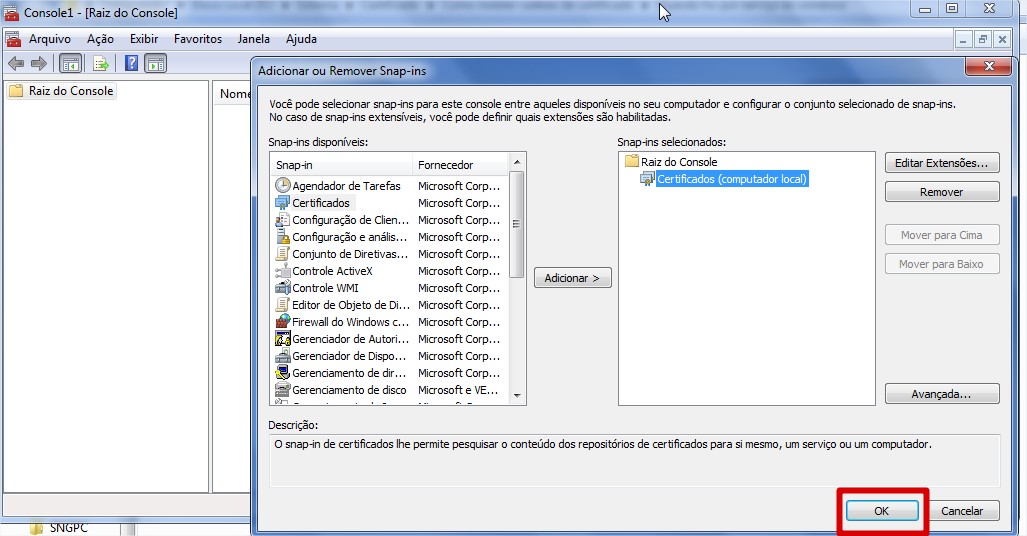This screenshot has width=1027, height=536.
Task: Confirm the dialog with the OK button
Action: 881,511
